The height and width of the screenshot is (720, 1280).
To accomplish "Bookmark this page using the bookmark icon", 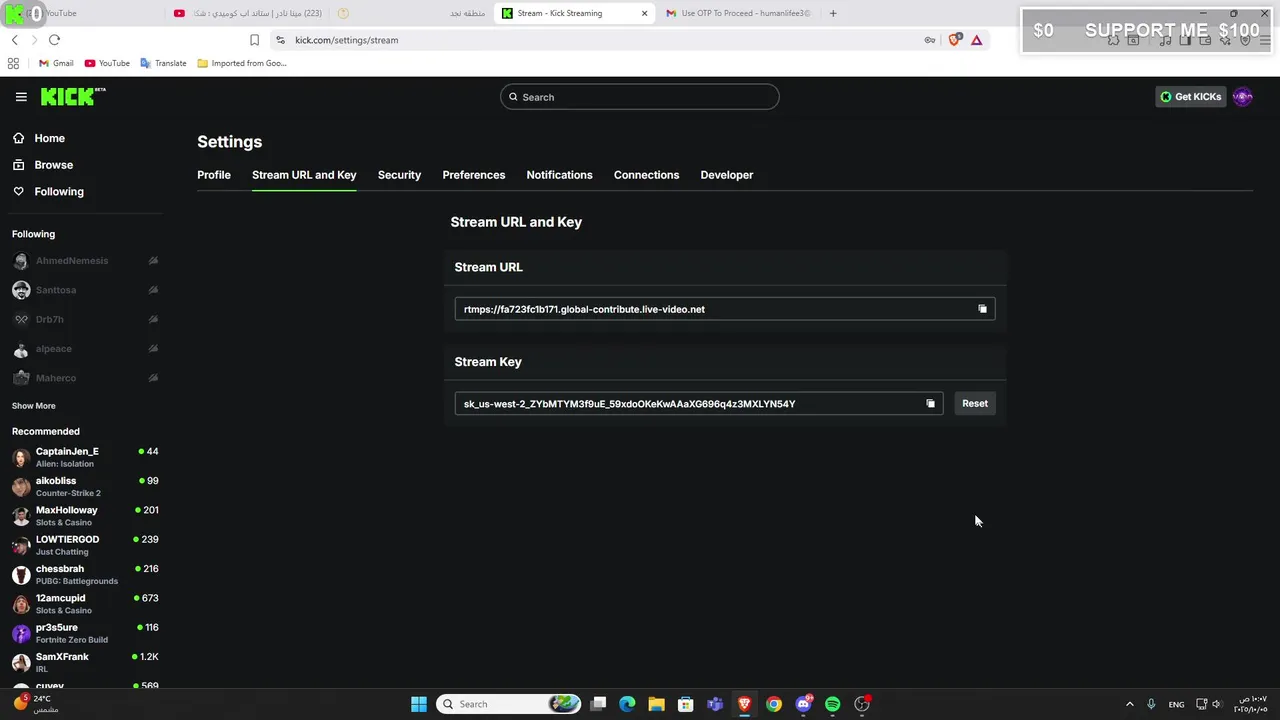I will pyautogui.click(x=254, y=40).
